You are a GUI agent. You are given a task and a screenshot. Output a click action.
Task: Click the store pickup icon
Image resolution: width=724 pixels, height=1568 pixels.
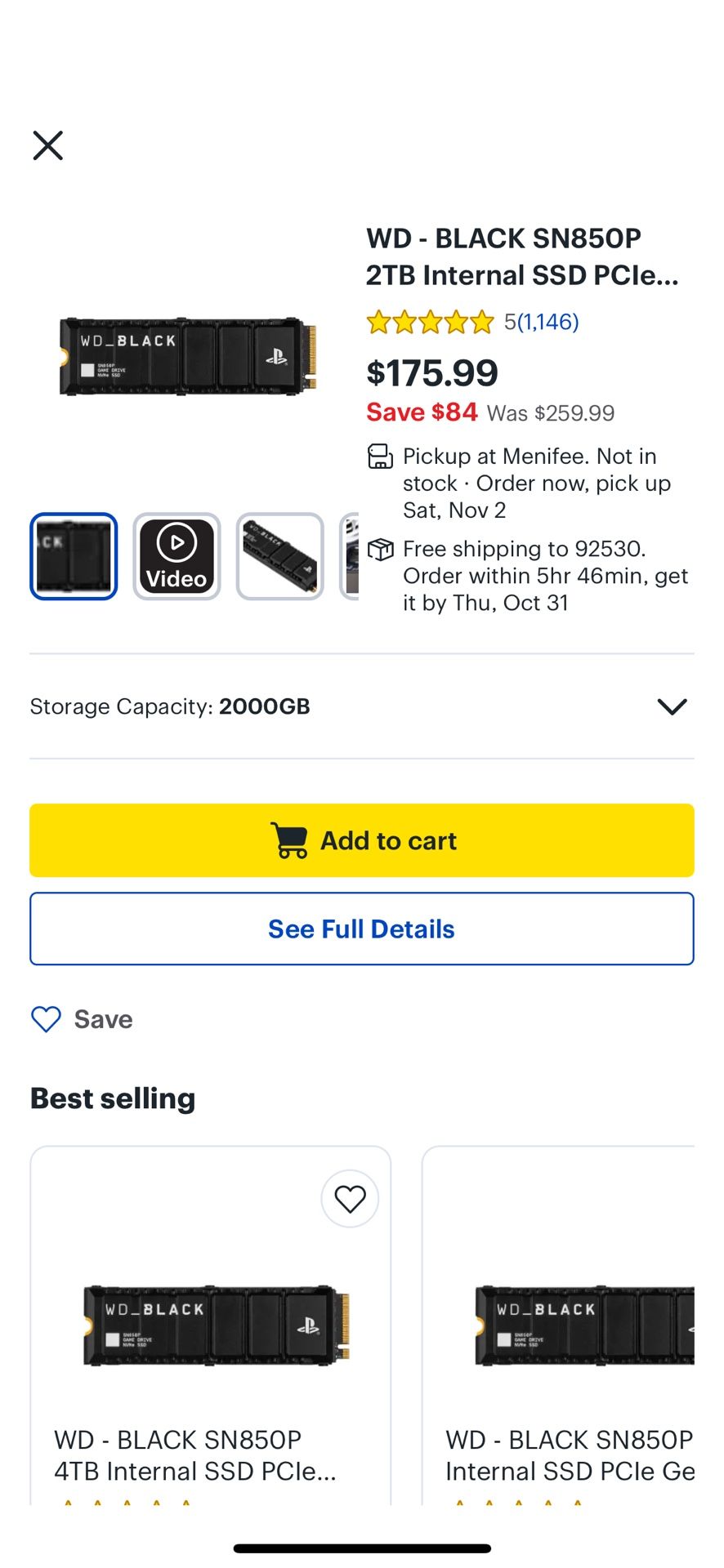380,457
